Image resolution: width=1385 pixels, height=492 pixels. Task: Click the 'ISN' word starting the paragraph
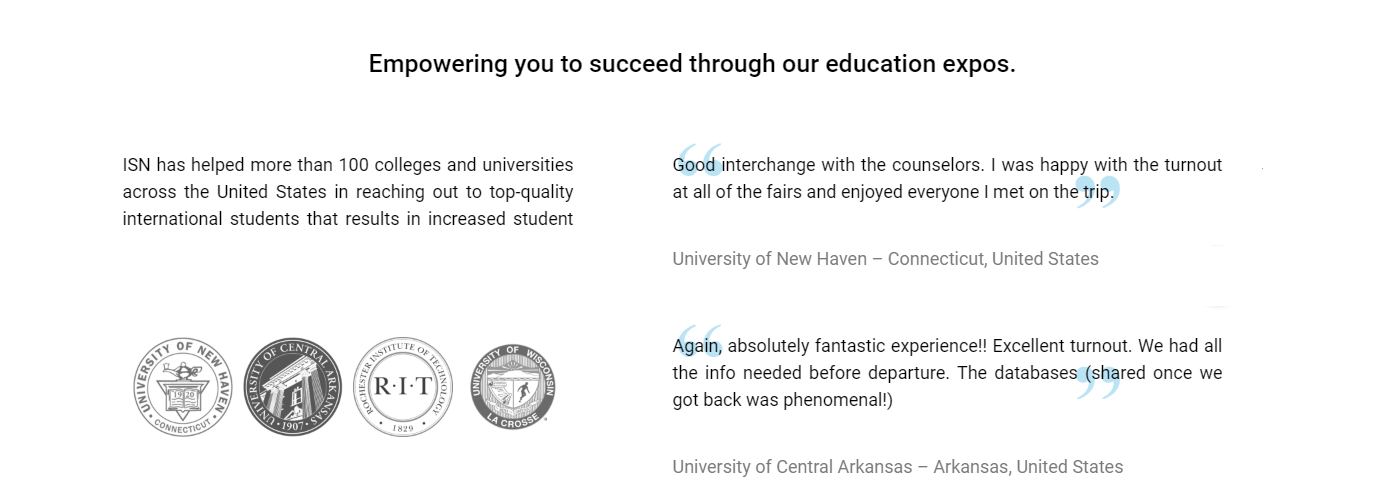[136, 165]
